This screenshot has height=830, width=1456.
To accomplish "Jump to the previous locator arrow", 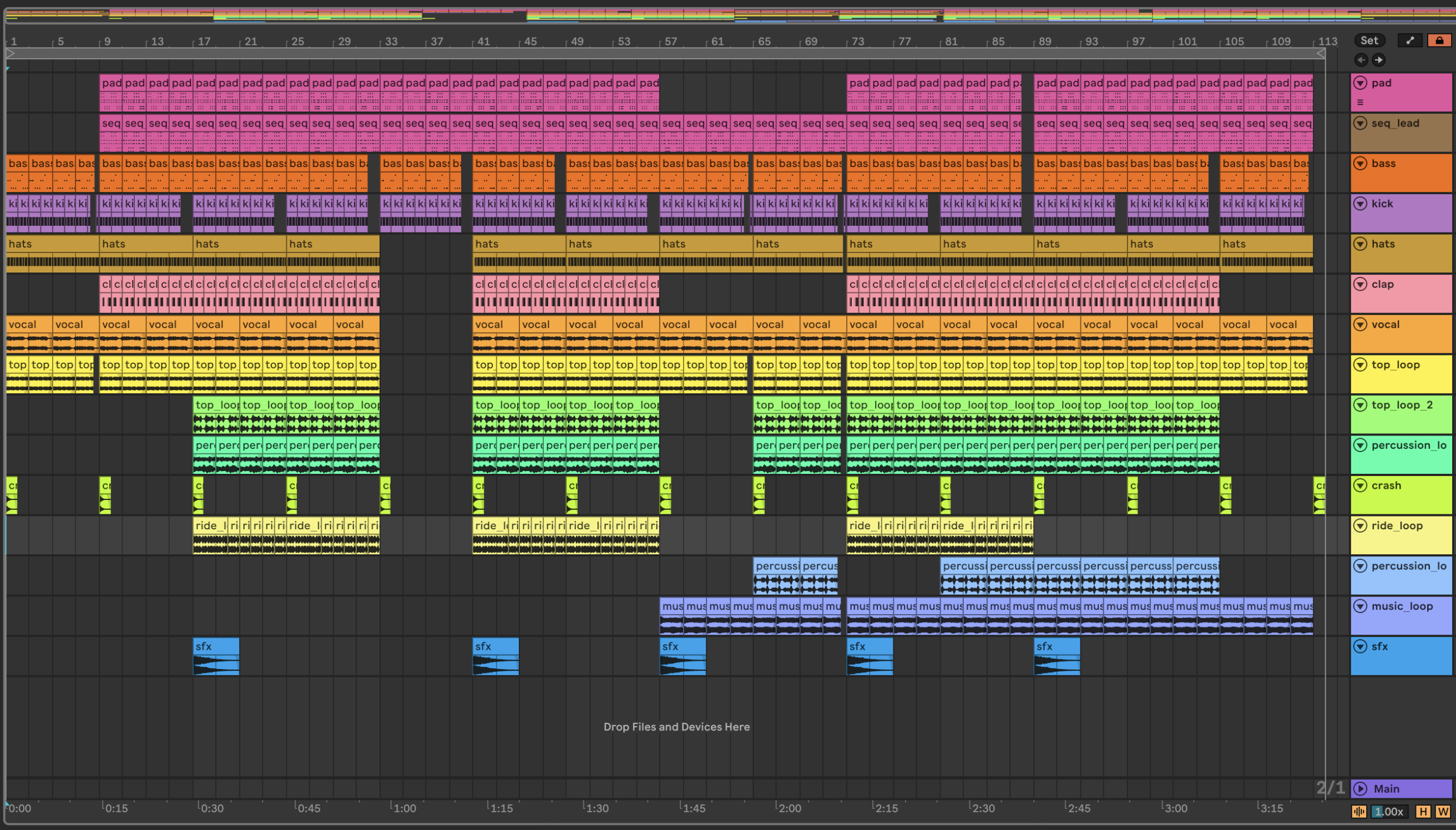I will 1361,60.
